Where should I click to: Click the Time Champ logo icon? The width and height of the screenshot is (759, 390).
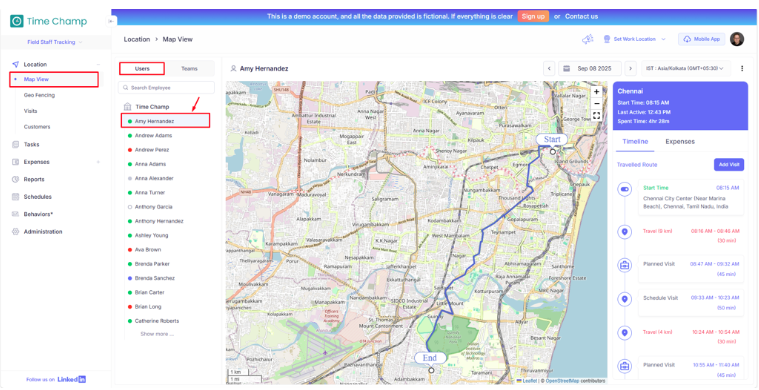[17, 21]
